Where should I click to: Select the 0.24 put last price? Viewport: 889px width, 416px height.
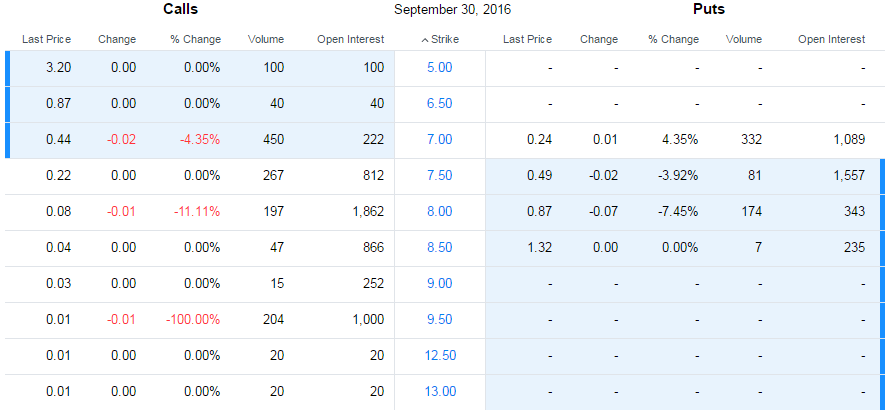point(539,139)
